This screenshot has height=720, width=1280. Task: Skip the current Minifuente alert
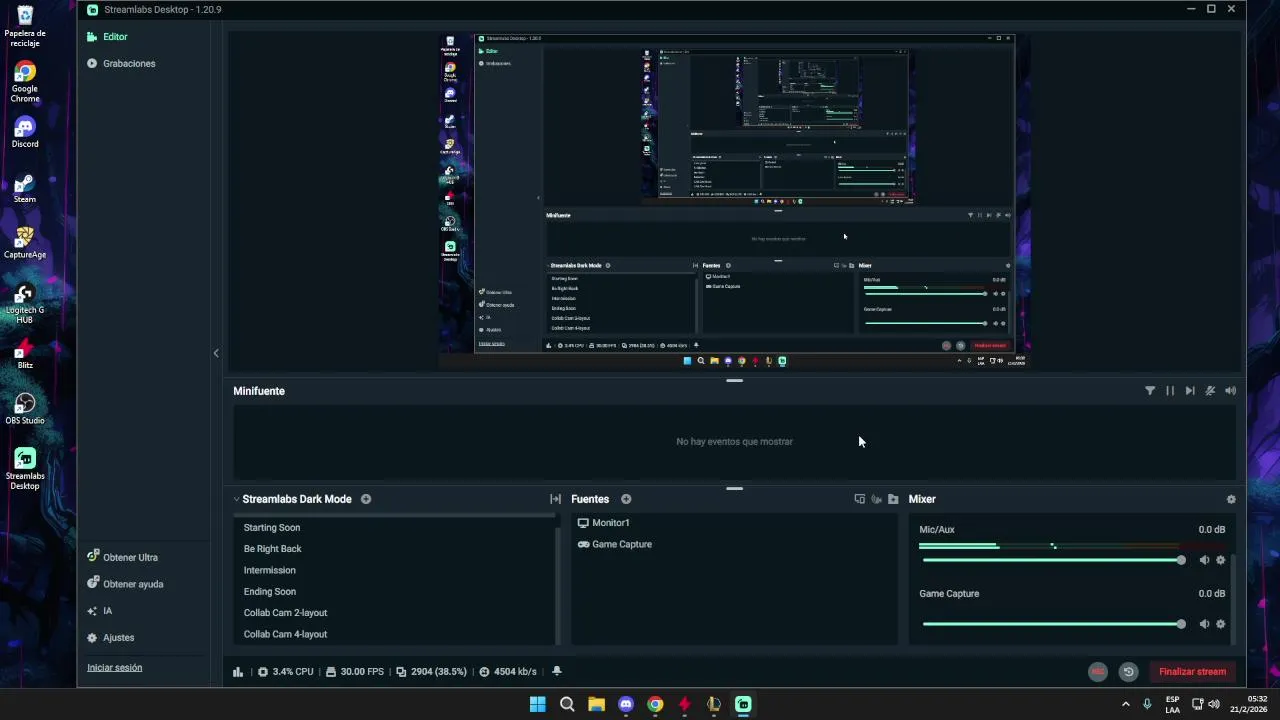click(x=1190, y=391)
